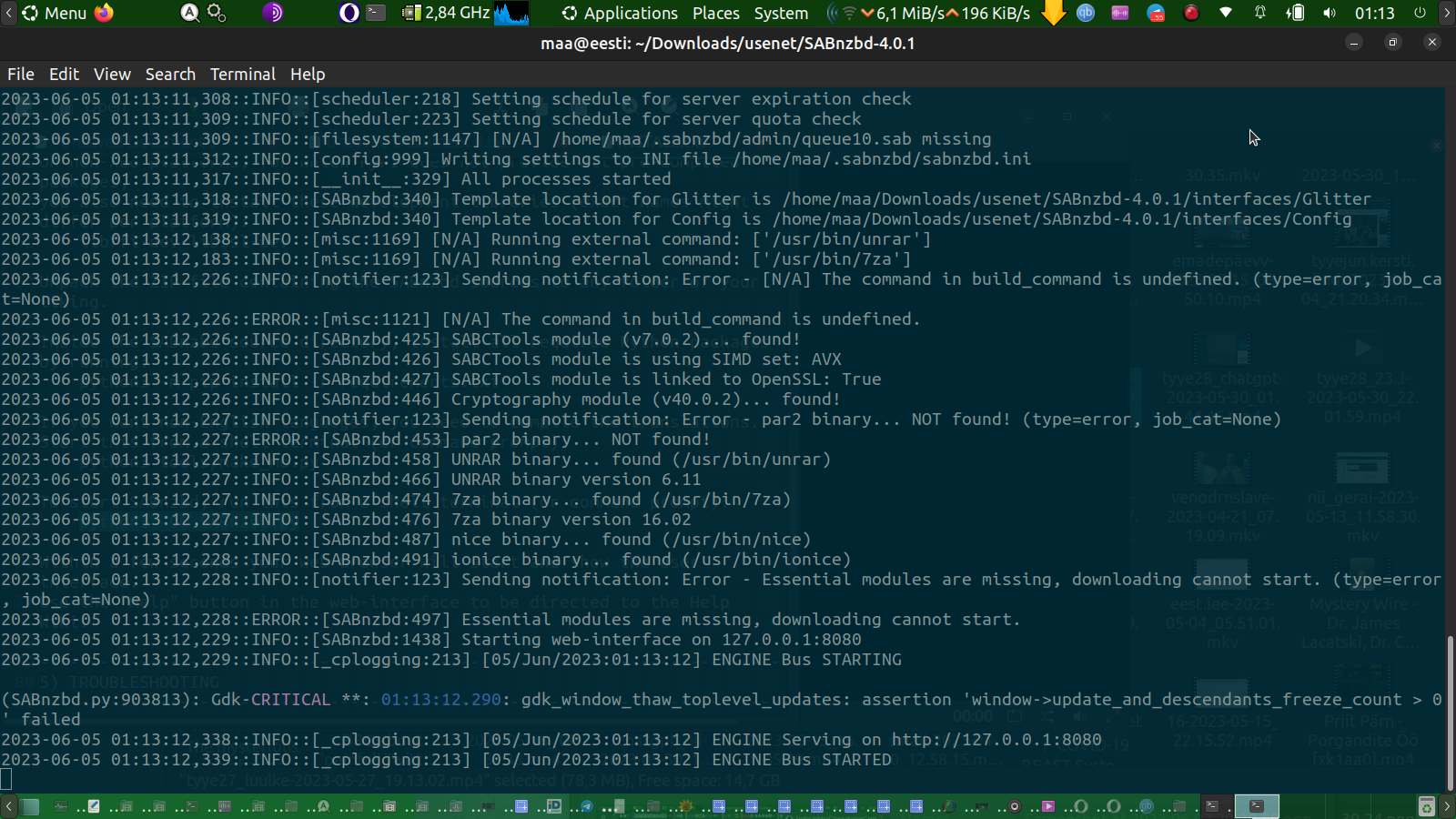
Task: Open the terminal Help menu
Action: pos(308,74)
